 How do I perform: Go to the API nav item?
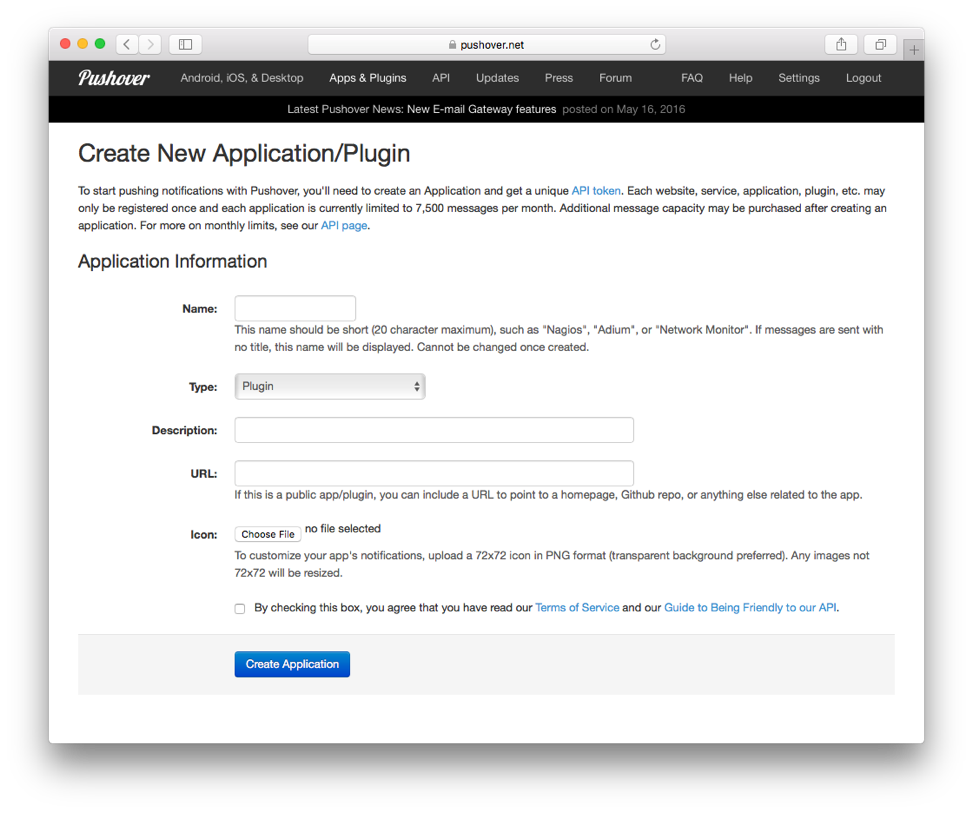(441, 78)
